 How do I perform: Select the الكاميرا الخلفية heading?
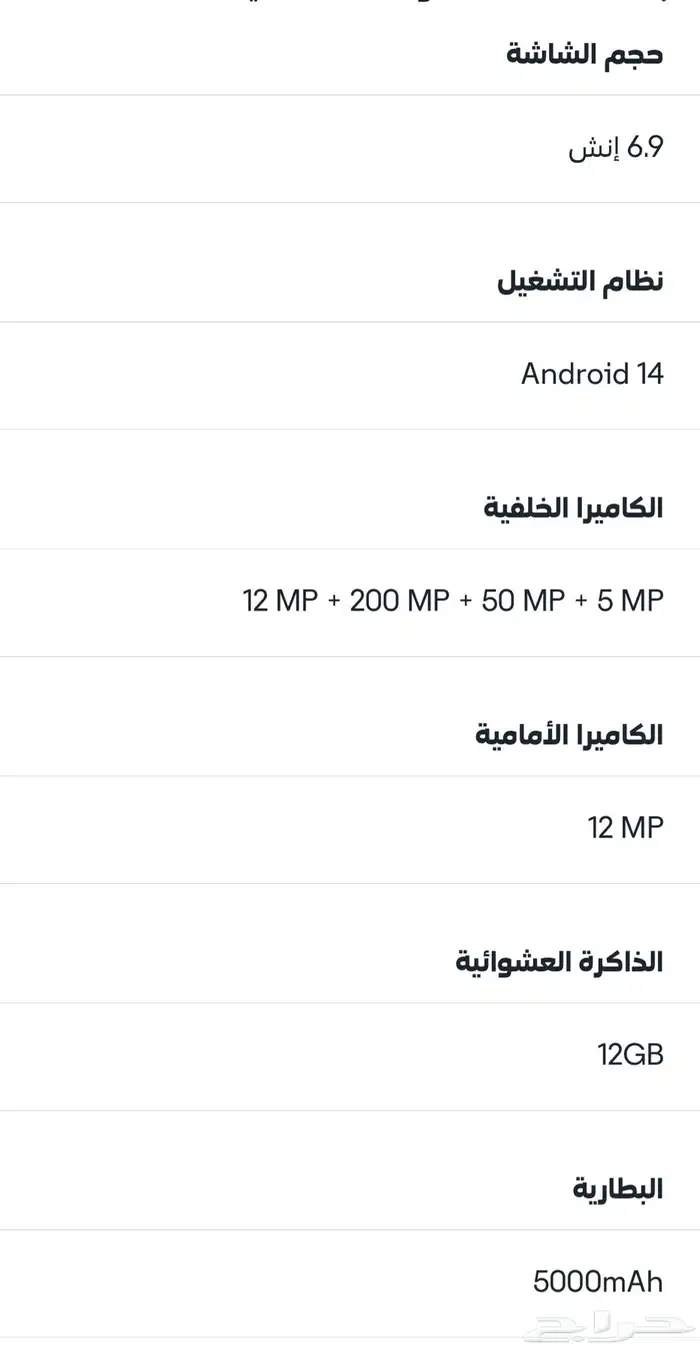(x=573, y=507)
